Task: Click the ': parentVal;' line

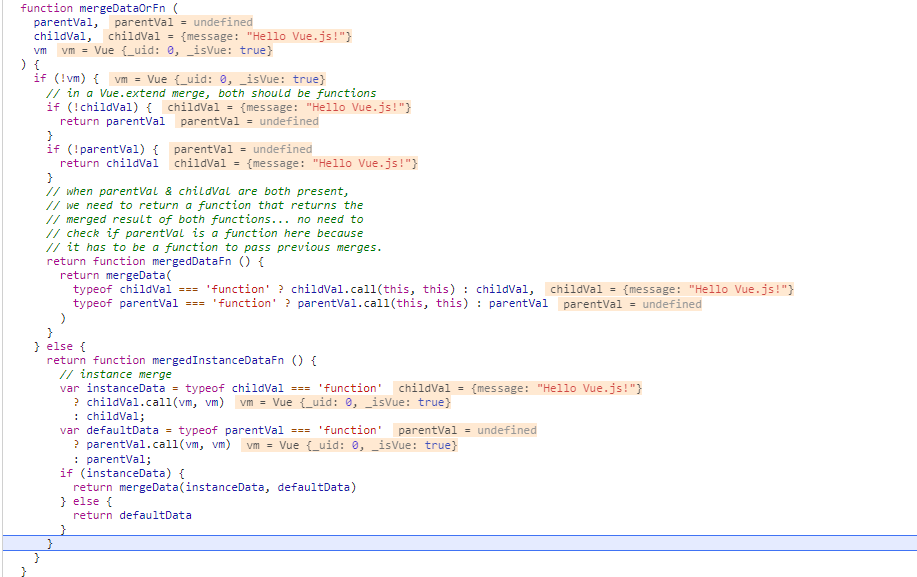Action: pos(112,459)
